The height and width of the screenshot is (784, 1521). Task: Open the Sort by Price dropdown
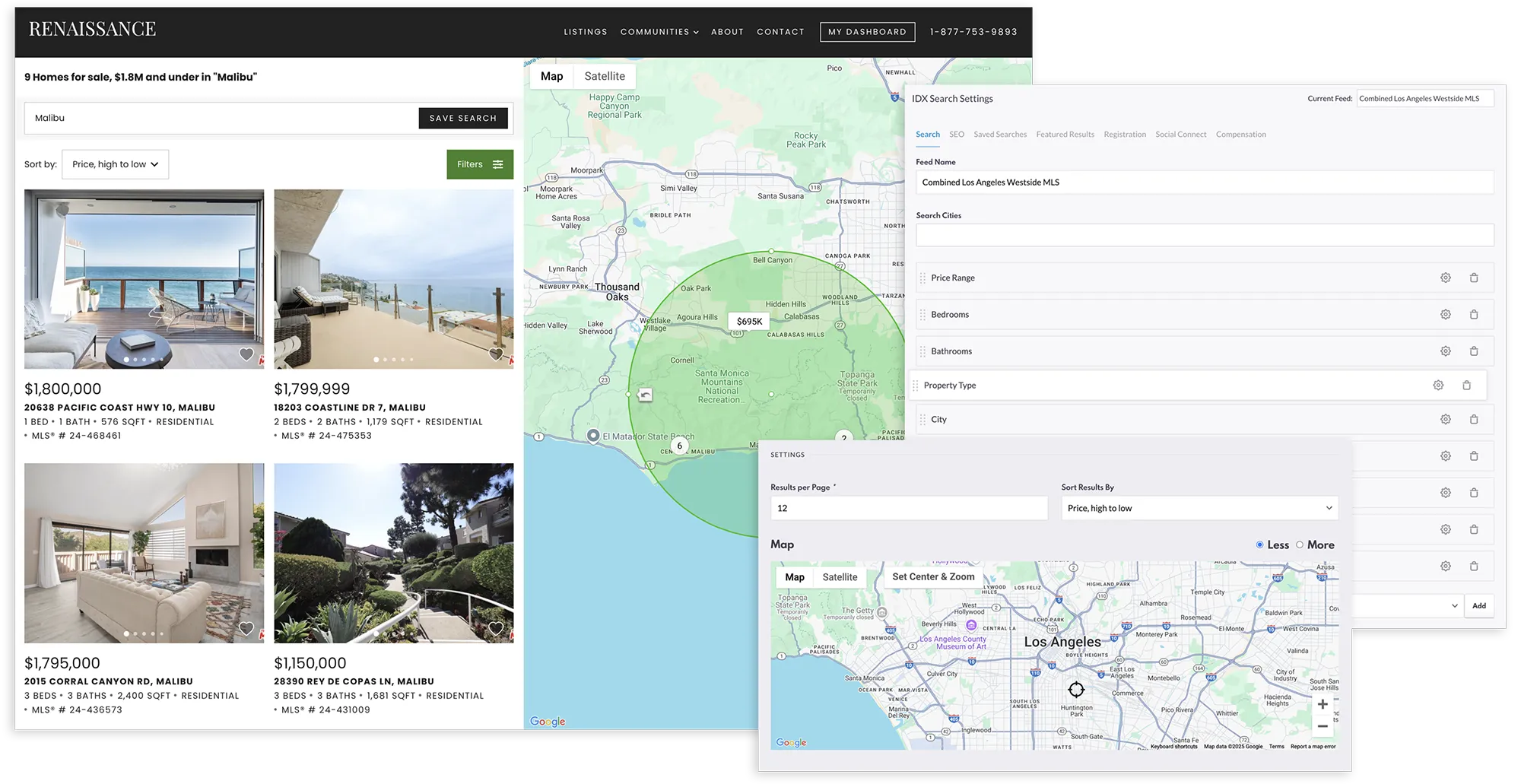coord(116,164)
